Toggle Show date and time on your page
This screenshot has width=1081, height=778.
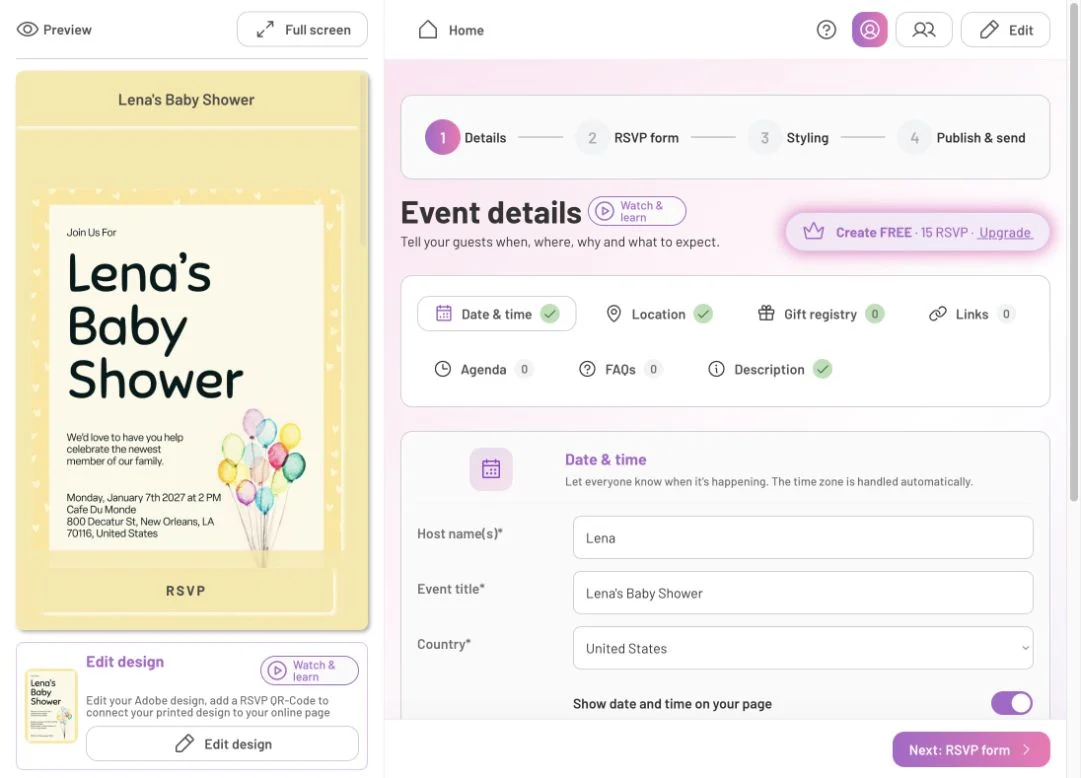click(x=1011, y=703)
